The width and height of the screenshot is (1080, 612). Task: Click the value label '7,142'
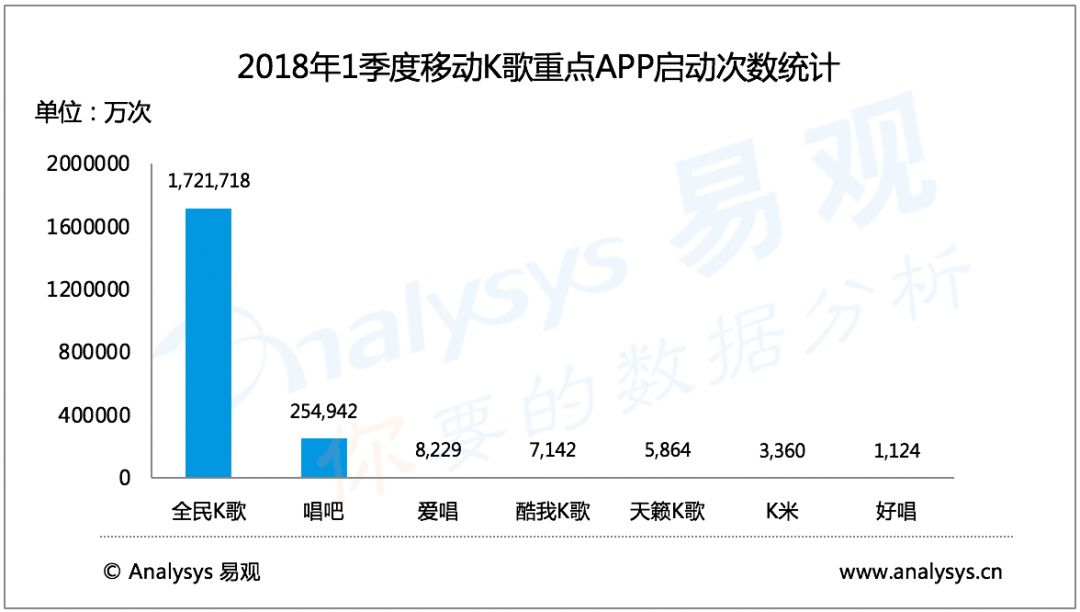point(552,450)
